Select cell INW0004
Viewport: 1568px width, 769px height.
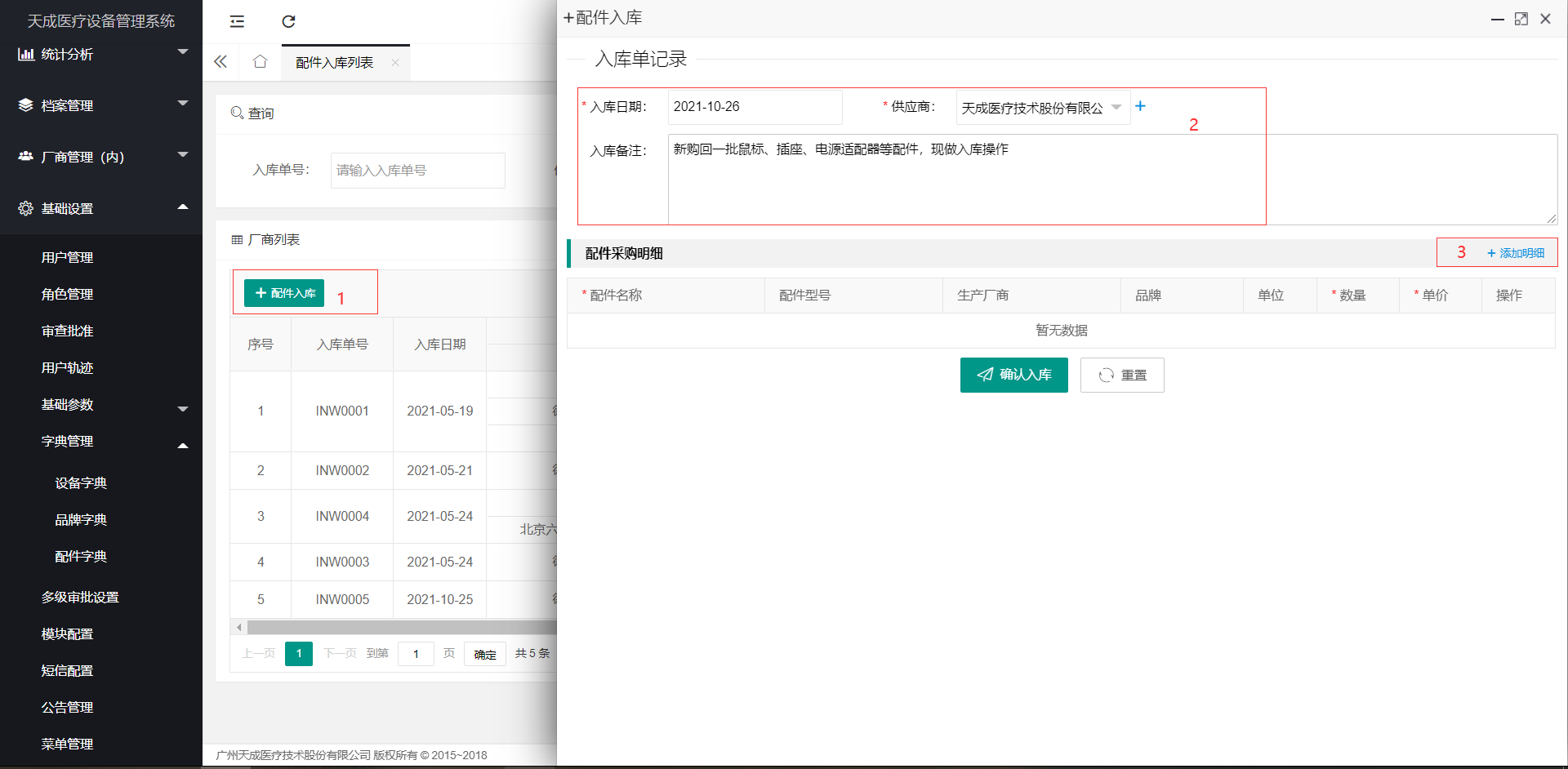[x=342, y=516]
